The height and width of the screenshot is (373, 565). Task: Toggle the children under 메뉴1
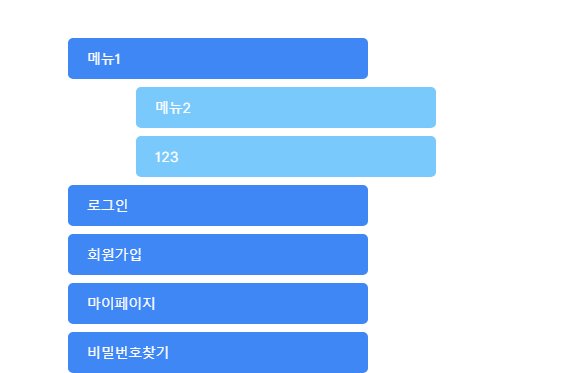tap(218, 58)
